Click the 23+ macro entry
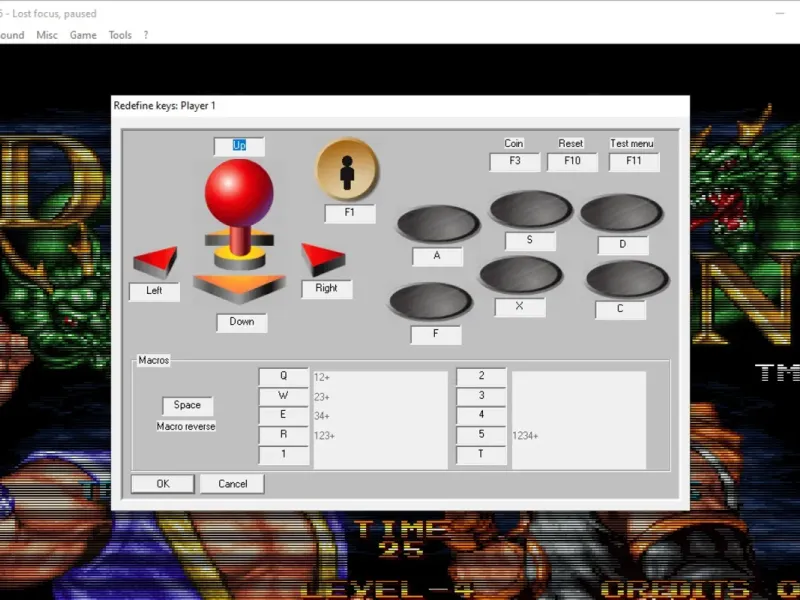Screen dimensions: 800x600 point(322,397)
